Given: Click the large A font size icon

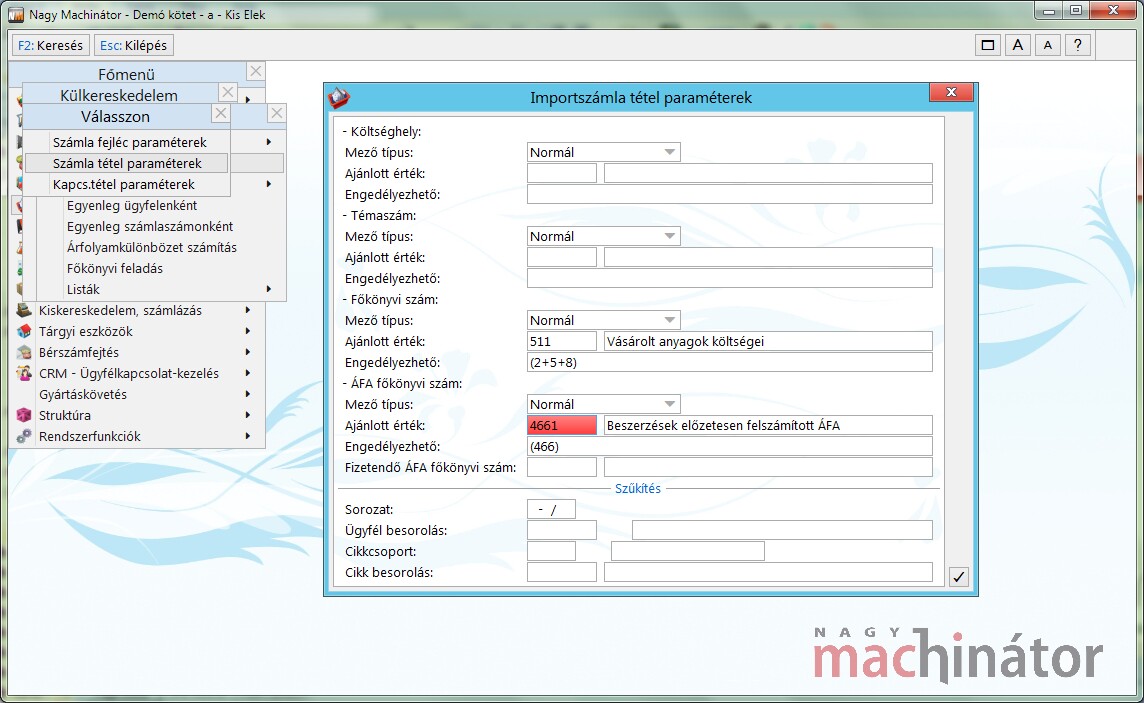Looking at the screenshot, I should click(1018, 45).
